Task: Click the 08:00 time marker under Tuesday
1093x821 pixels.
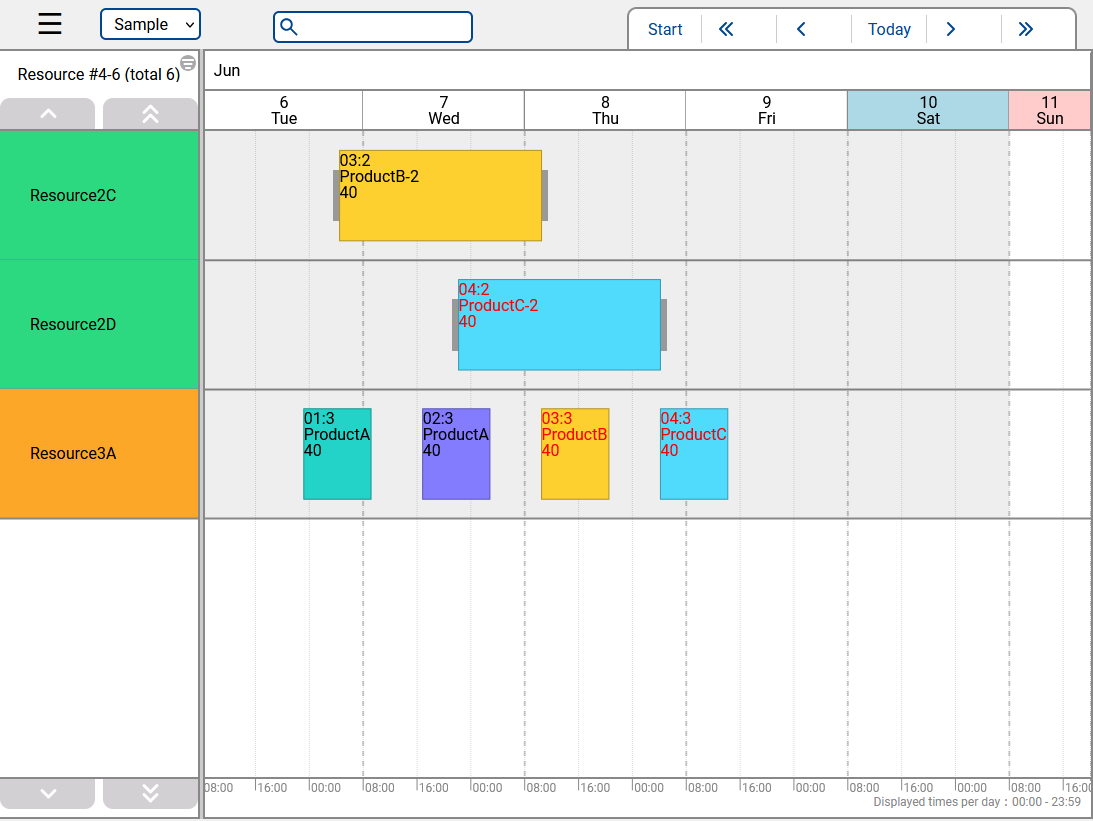Action: tap(220, 787)
